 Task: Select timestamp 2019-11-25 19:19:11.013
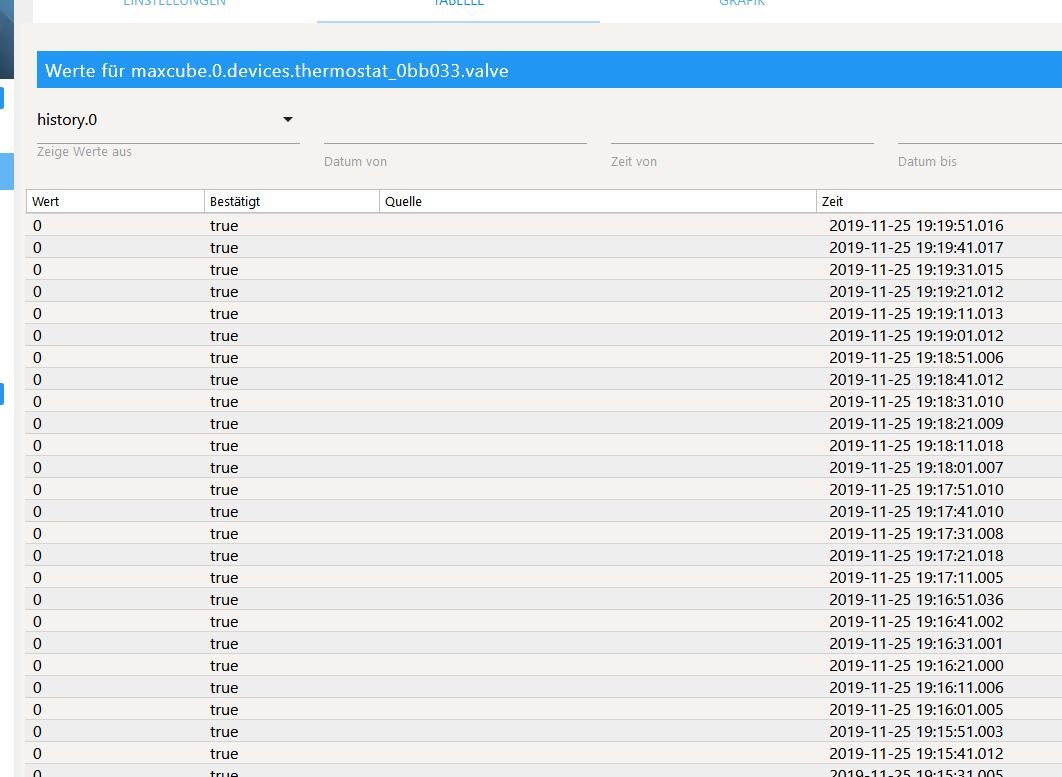pos(916,314)
